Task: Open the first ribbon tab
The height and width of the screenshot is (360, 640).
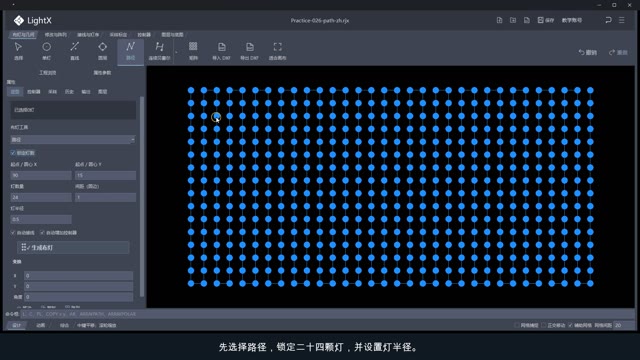Action: [x=23, y=35]
